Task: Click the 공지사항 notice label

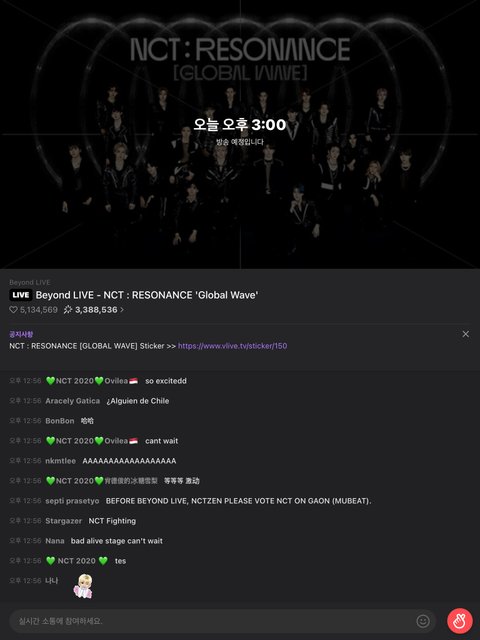Action: coord(21,334)
